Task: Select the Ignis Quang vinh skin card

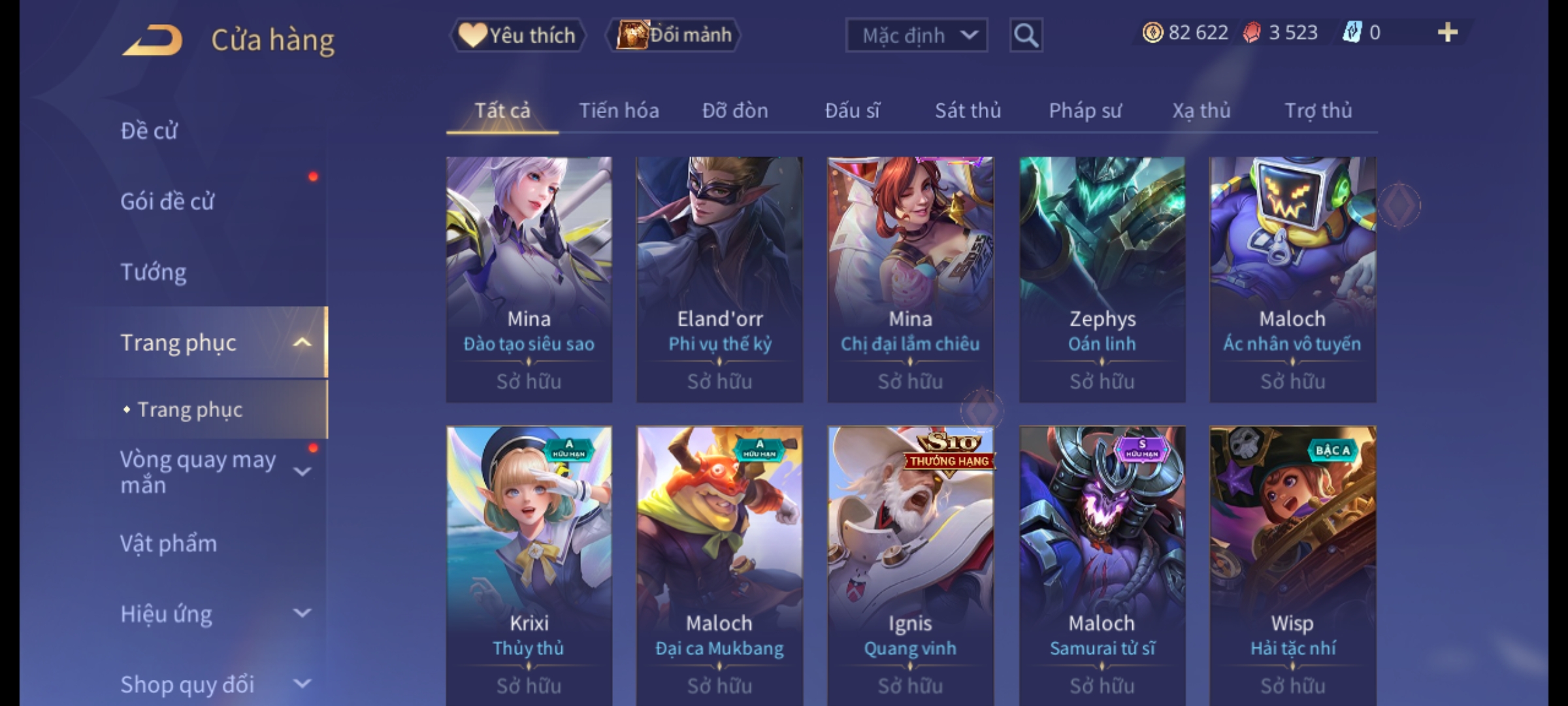Action: (911, 566)
